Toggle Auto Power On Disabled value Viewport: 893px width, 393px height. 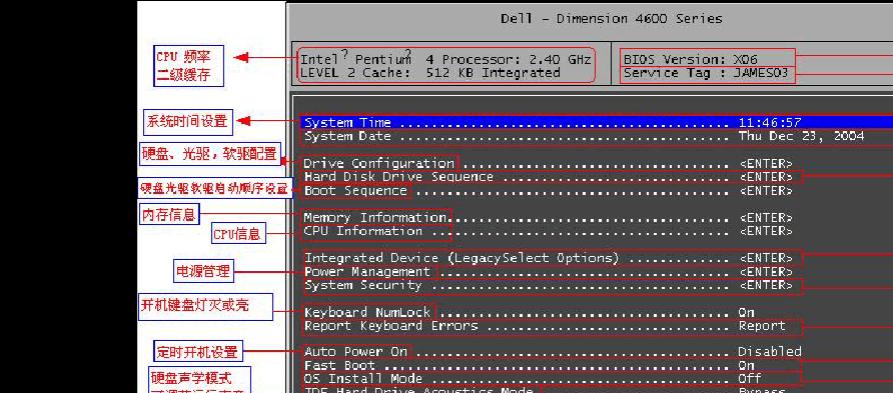click(769, 351)
